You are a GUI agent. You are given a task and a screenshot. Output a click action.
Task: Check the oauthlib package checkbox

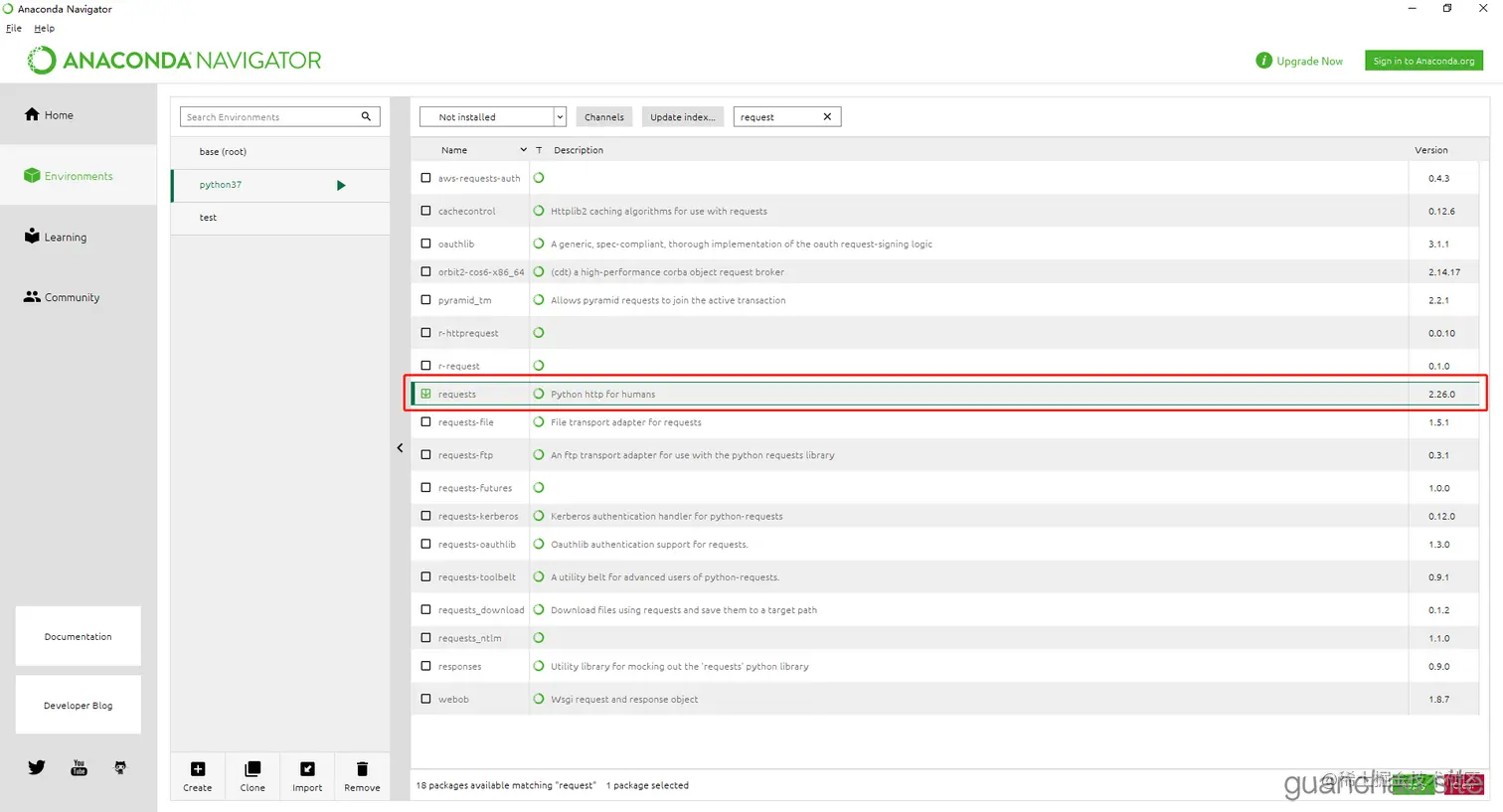(x=425, y=244)
